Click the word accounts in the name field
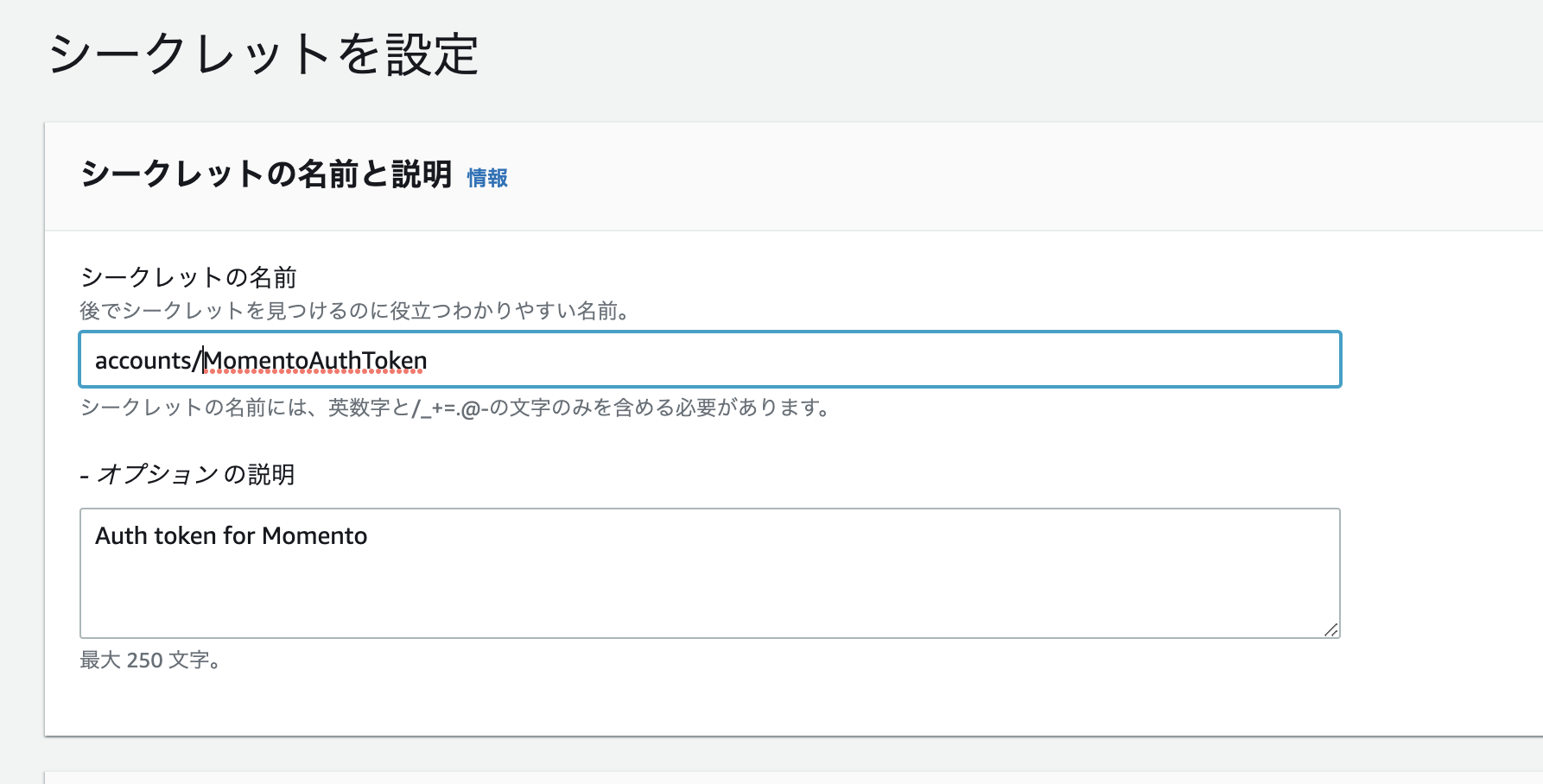 point(143,360)
